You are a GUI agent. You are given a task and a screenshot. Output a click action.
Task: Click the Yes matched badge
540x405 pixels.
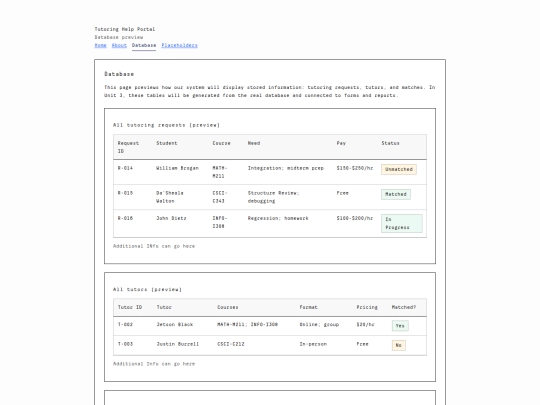pyautogui.click(x=400, y=326)
